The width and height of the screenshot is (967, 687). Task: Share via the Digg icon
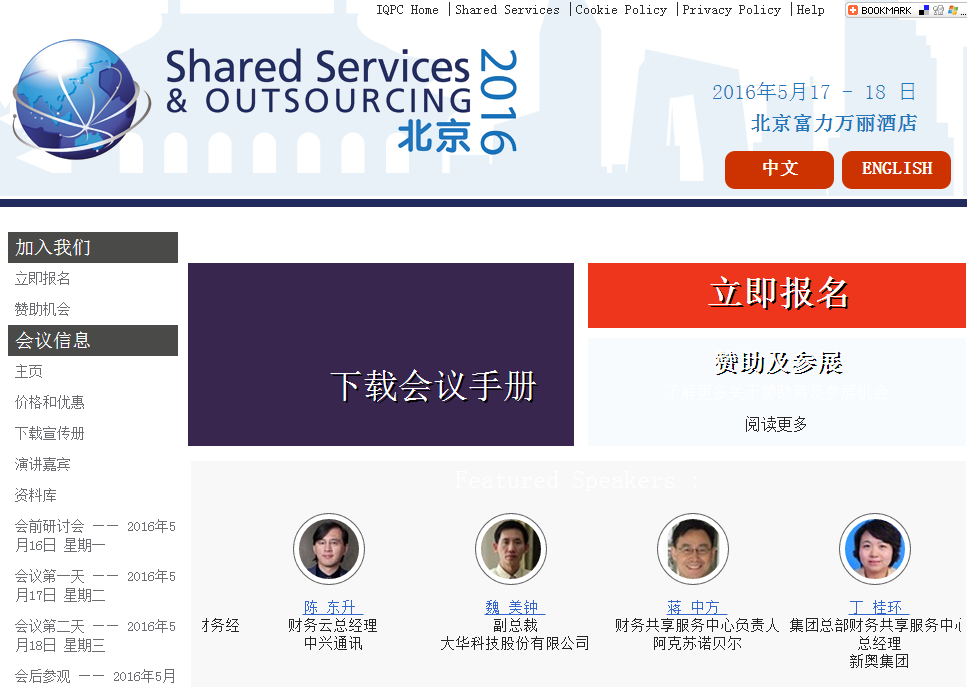click(x=938, y=10)
